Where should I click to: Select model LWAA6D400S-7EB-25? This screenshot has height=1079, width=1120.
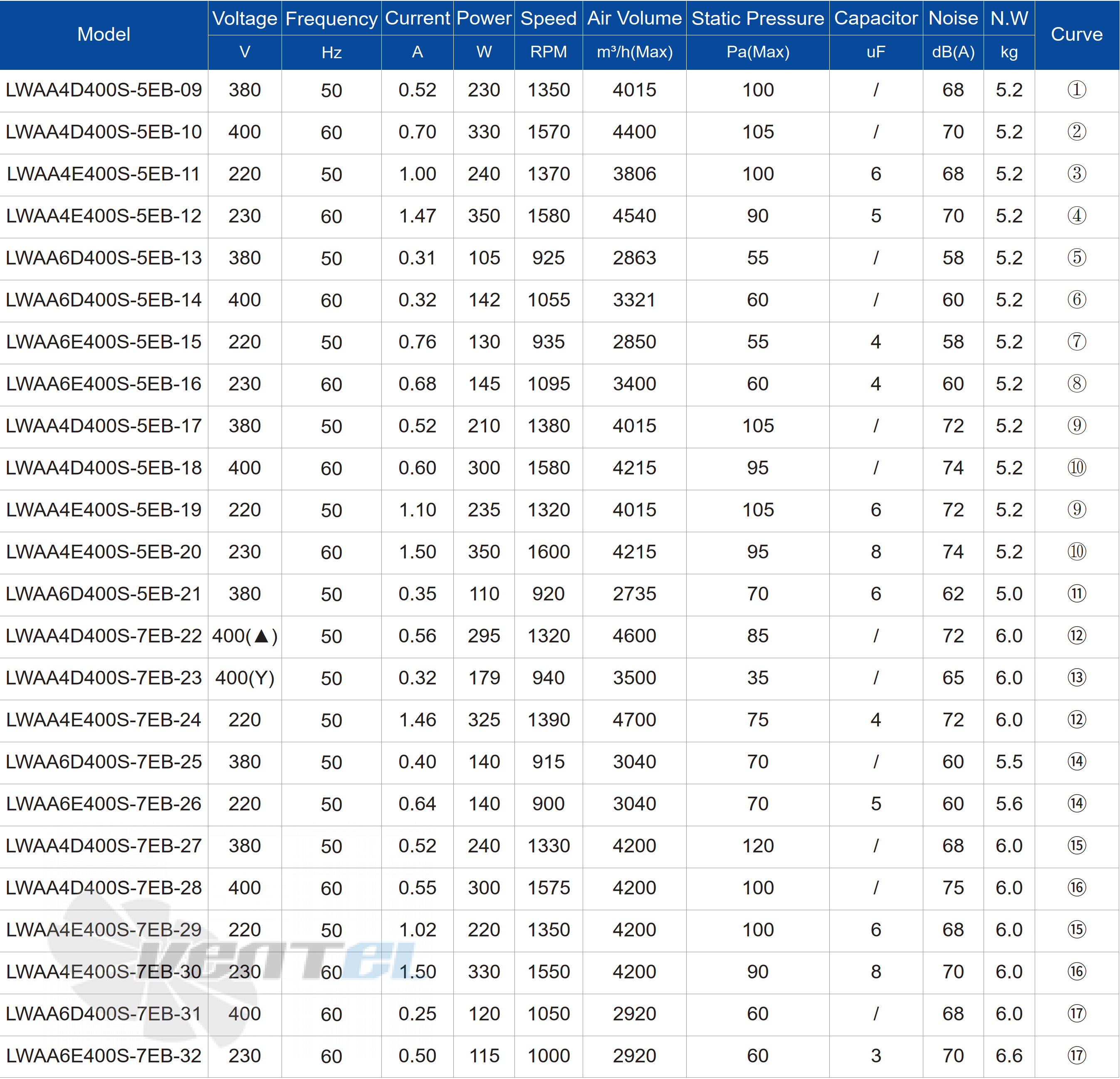coord(104,762)
